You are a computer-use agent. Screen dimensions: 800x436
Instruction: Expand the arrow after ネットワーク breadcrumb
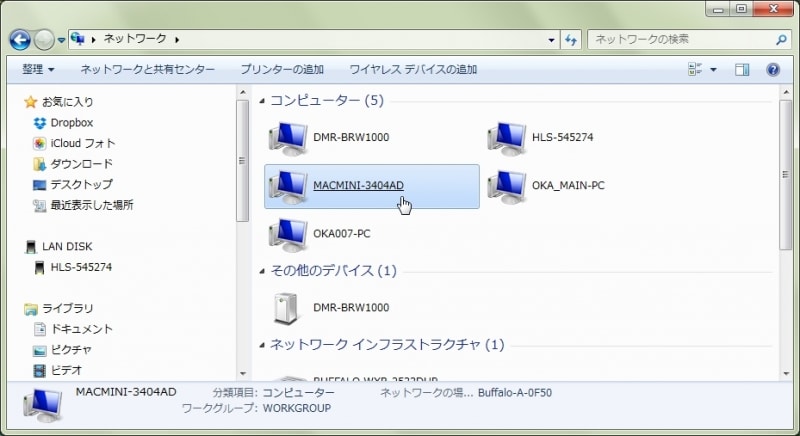click(x=177, y=39)
